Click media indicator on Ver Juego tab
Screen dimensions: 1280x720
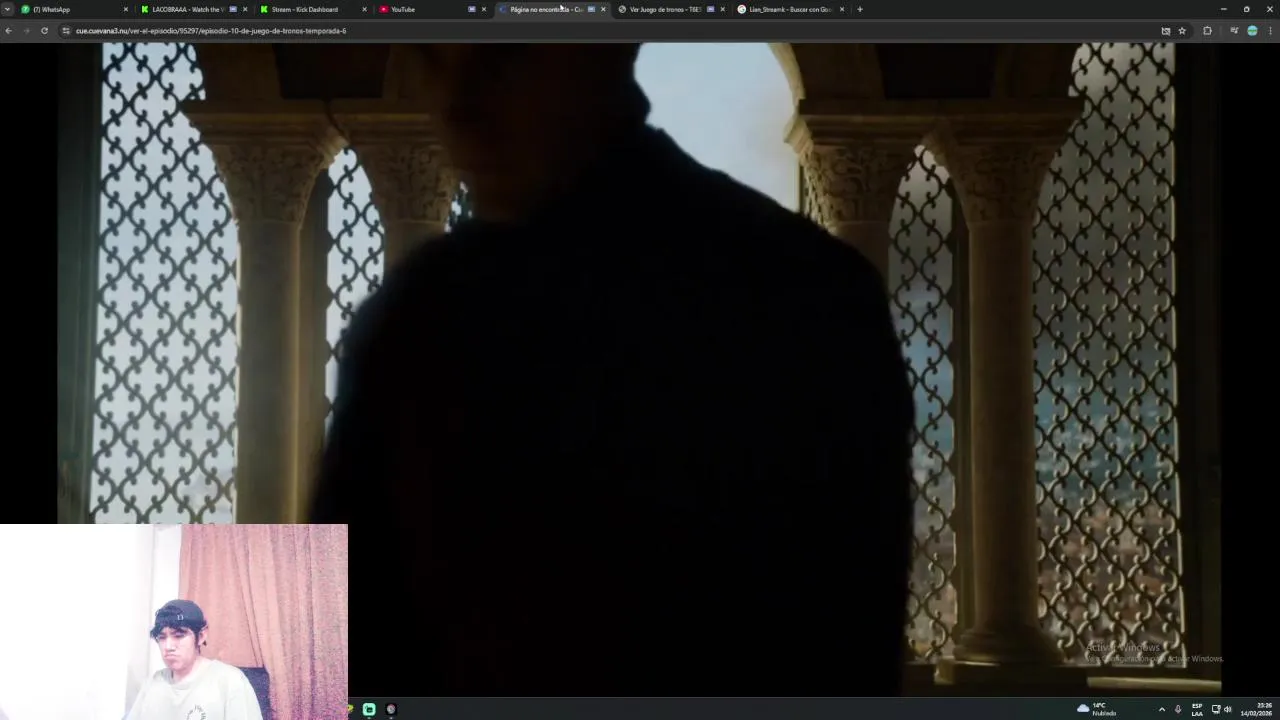pos(710,9)
